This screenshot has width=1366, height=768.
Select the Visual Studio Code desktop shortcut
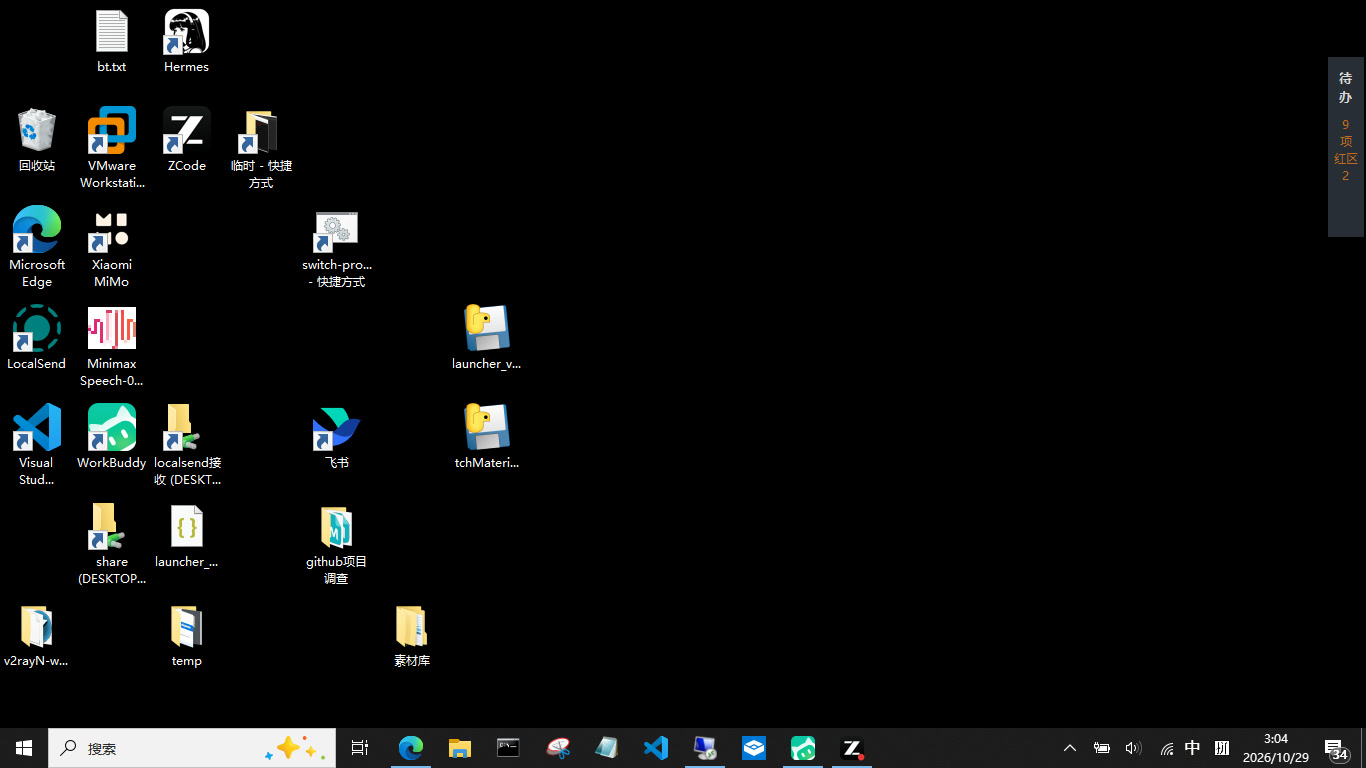click(x=37, y=445)
